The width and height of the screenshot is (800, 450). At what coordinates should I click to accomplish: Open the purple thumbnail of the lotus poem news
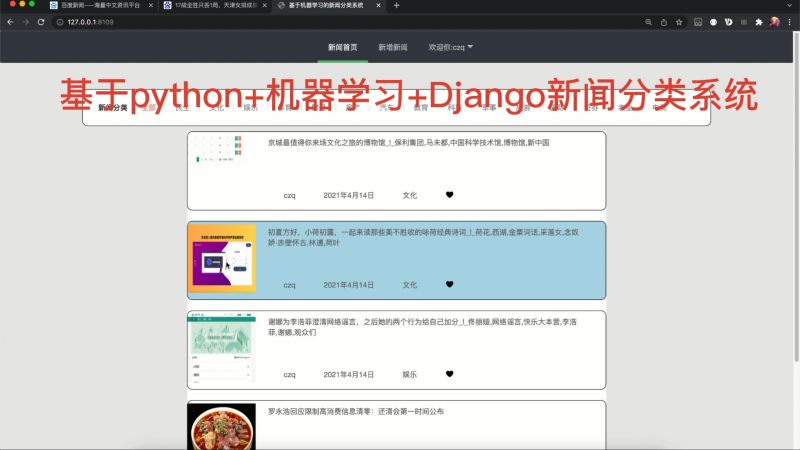click(x=221, y=258)
